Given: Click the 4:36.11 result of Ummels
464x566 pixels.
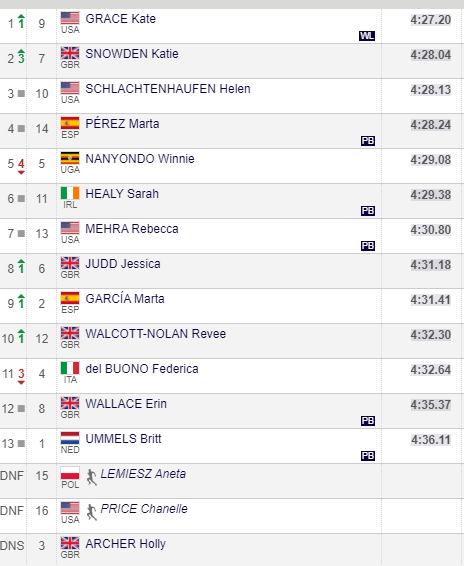Looking at the screenshot, I should tap(431, 440).
